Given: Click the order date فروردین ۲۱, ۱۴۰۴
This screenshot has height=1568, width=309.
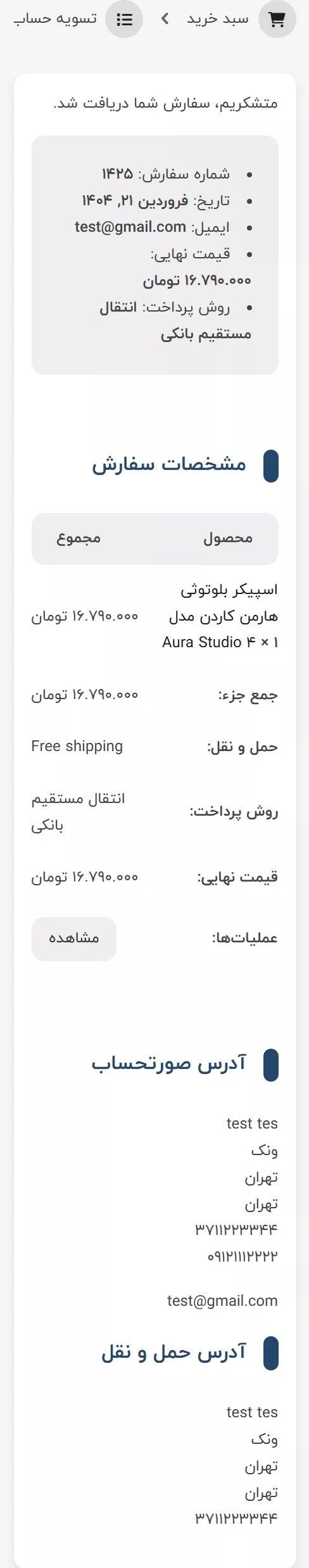Looking at the screenshot, I should (x=135, y=201).
